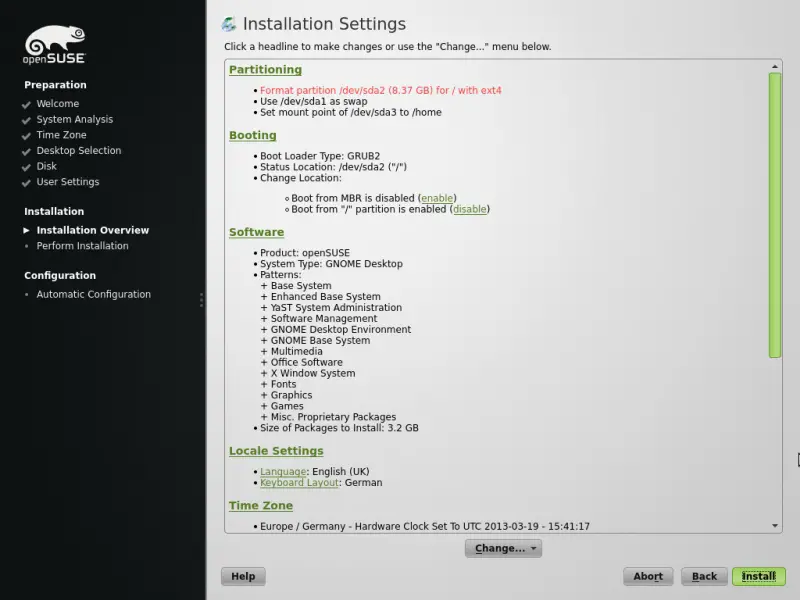Click the 'Office Software' pattern

coord(307,362)
